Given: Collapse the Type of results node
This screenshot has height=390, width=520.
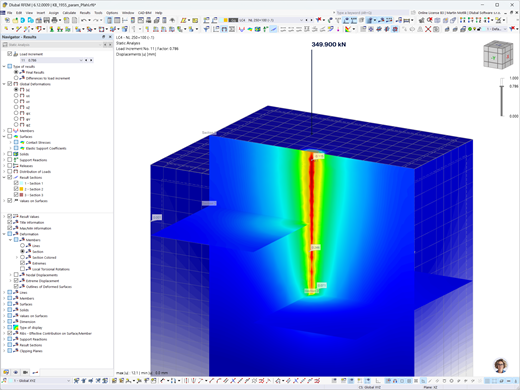Looking at the screenshot, I should 4,66.
